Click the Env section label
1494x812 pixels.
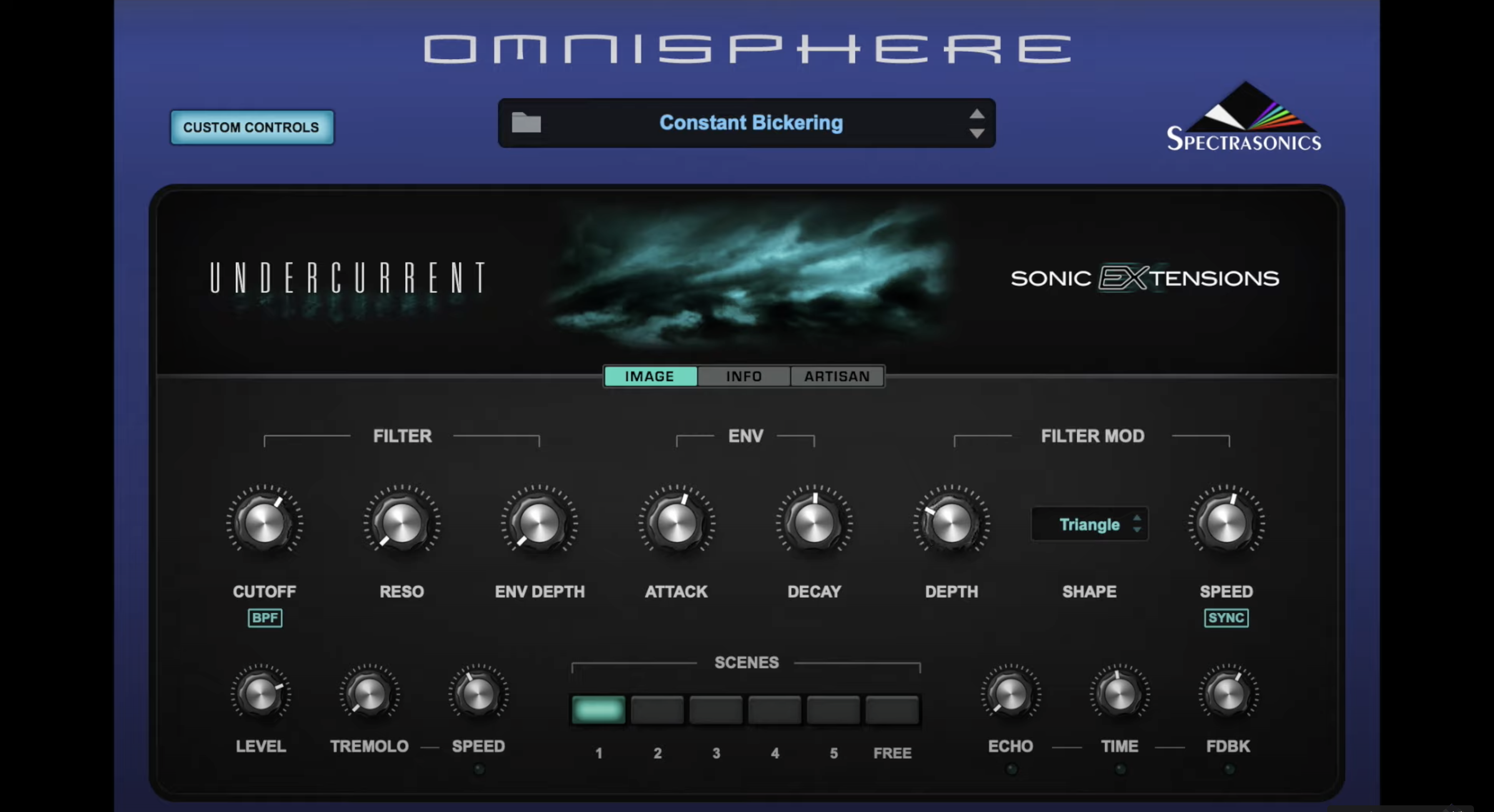point(746,436)
